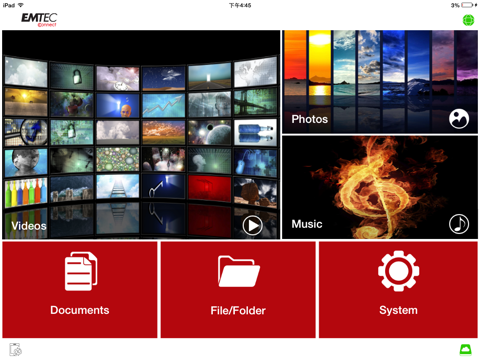Screen dimensions: 480x360
Task: Click the colored bottles video thumbnail
Action: pos(26,192)
